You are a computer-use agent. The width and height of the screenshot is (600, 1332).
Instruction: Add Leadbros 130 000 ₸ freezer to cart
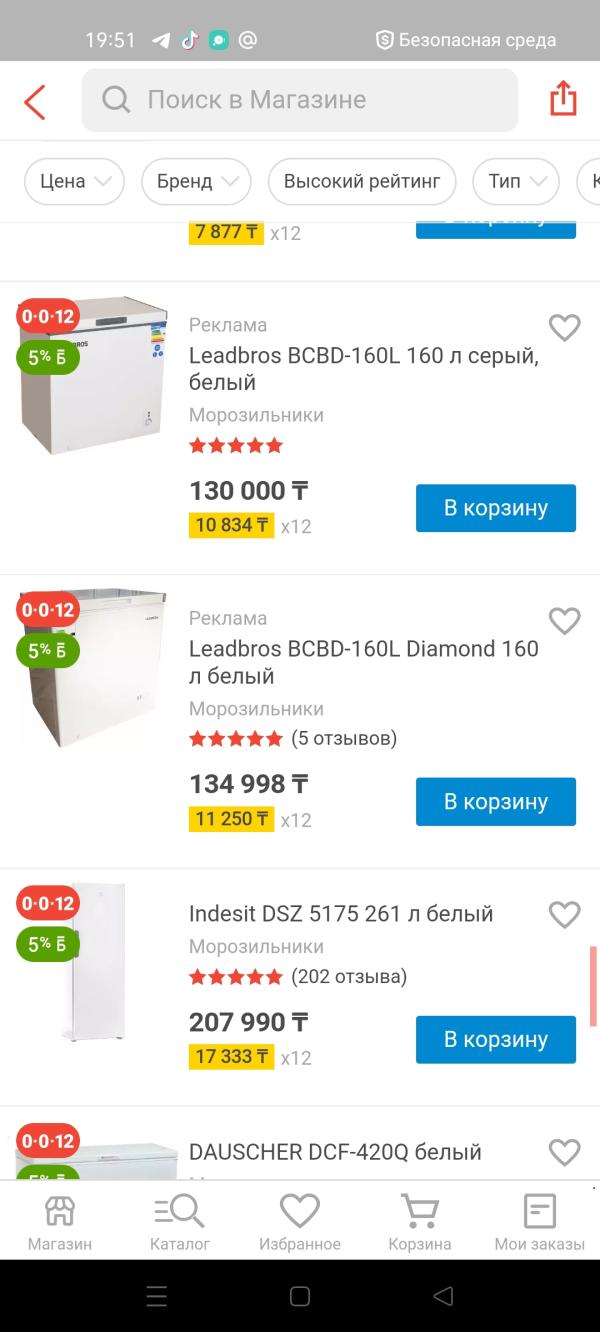[x=495, y=508]
